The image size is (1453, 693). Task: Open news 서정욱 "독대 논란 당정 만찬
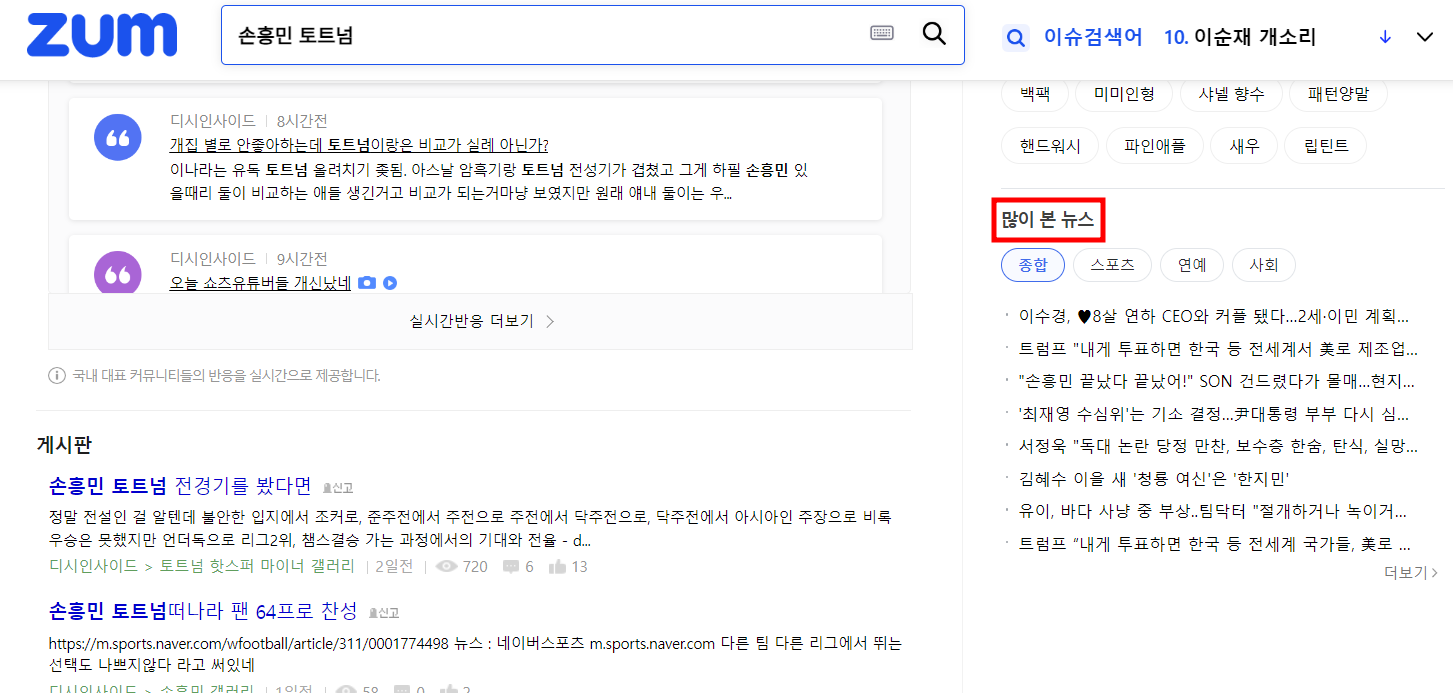1217,446
